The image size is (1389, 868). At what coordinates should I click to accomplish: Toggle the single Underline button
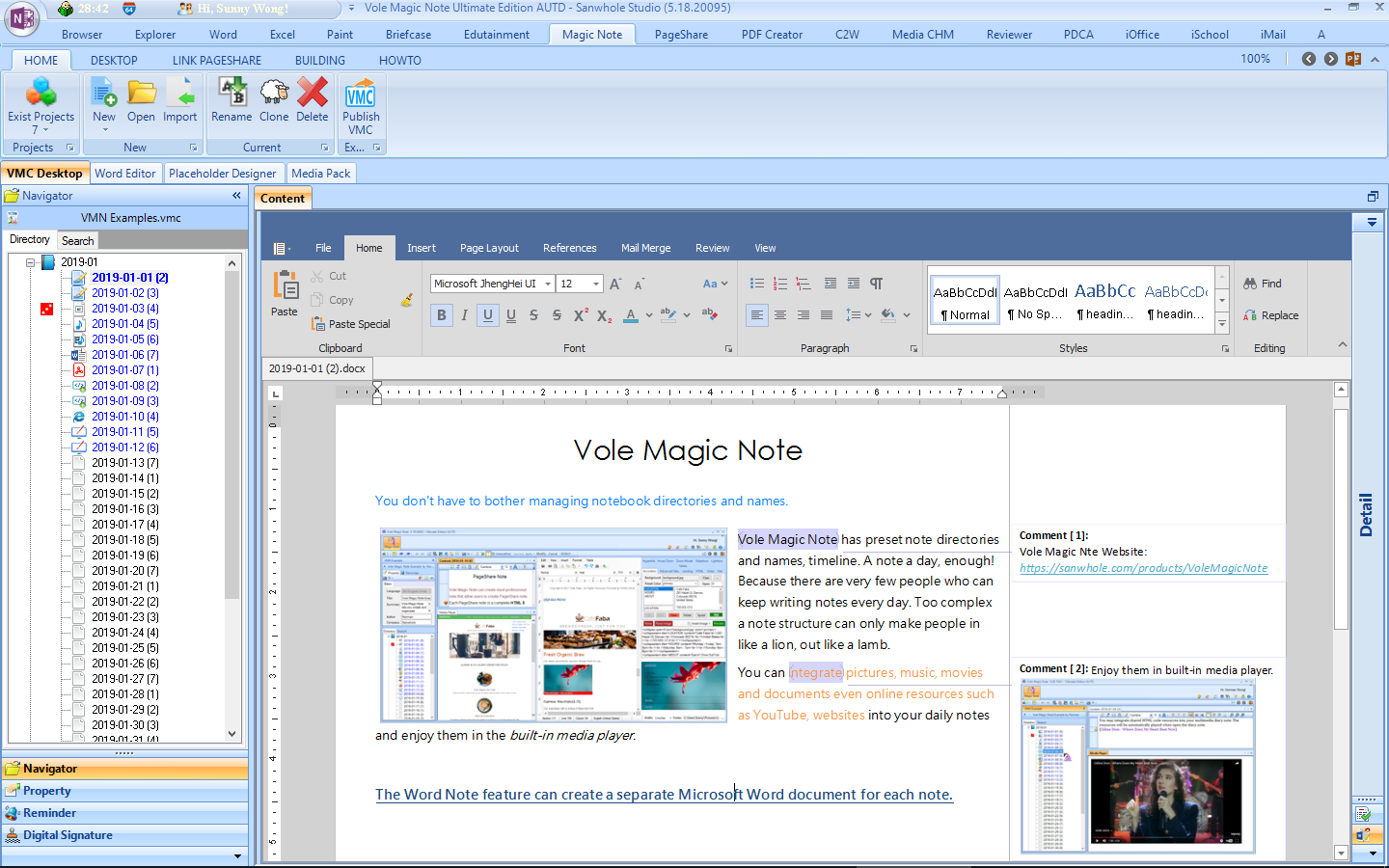[488, 315]
